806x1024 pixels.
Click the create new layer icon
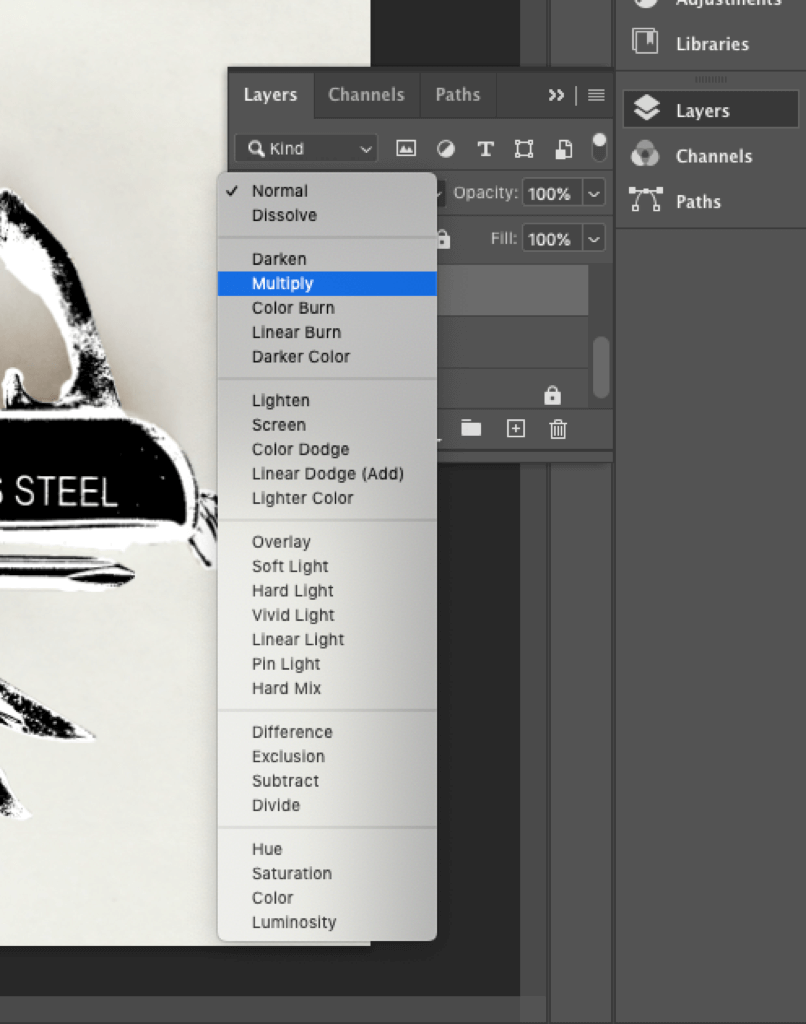coord(515,429)
